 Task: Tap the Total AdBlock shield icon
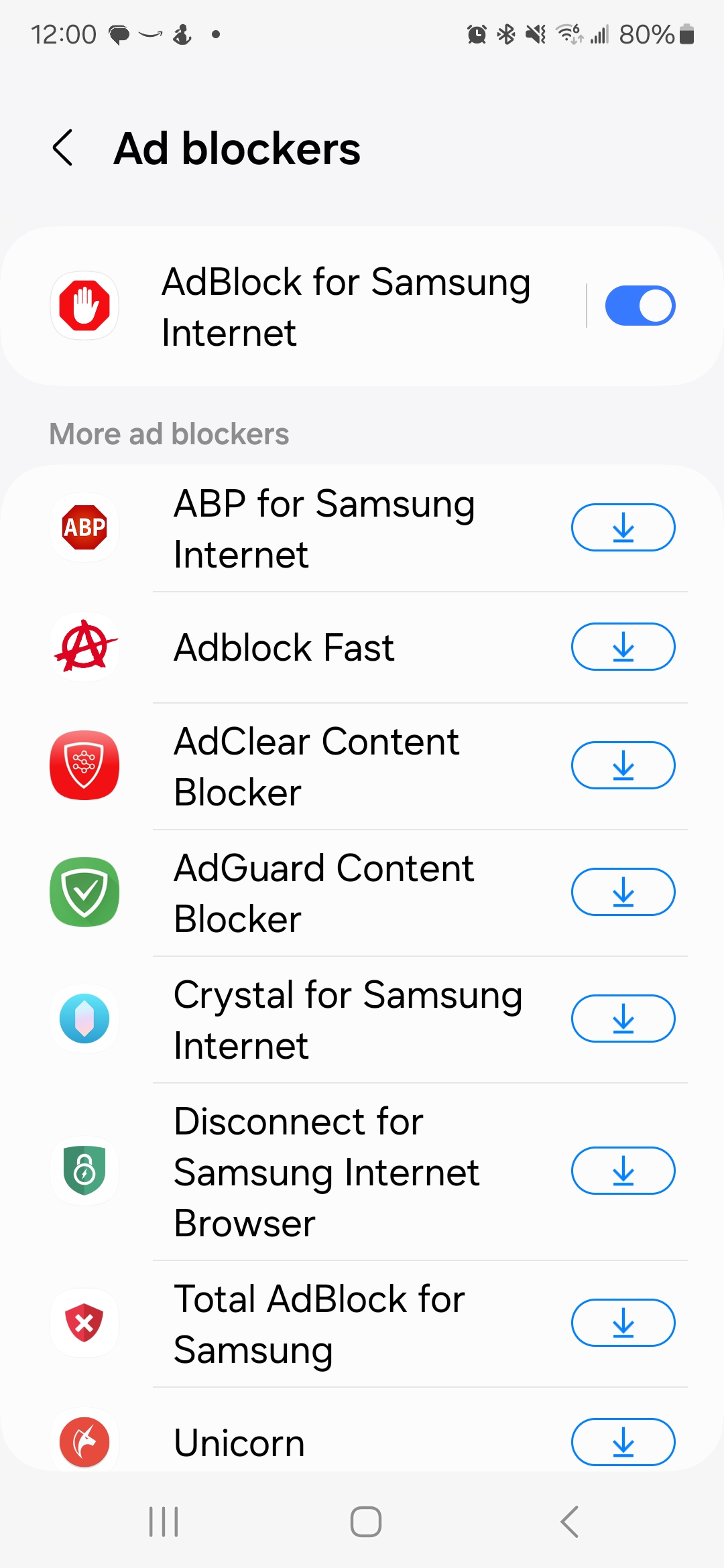click(x=84, y=1323)
